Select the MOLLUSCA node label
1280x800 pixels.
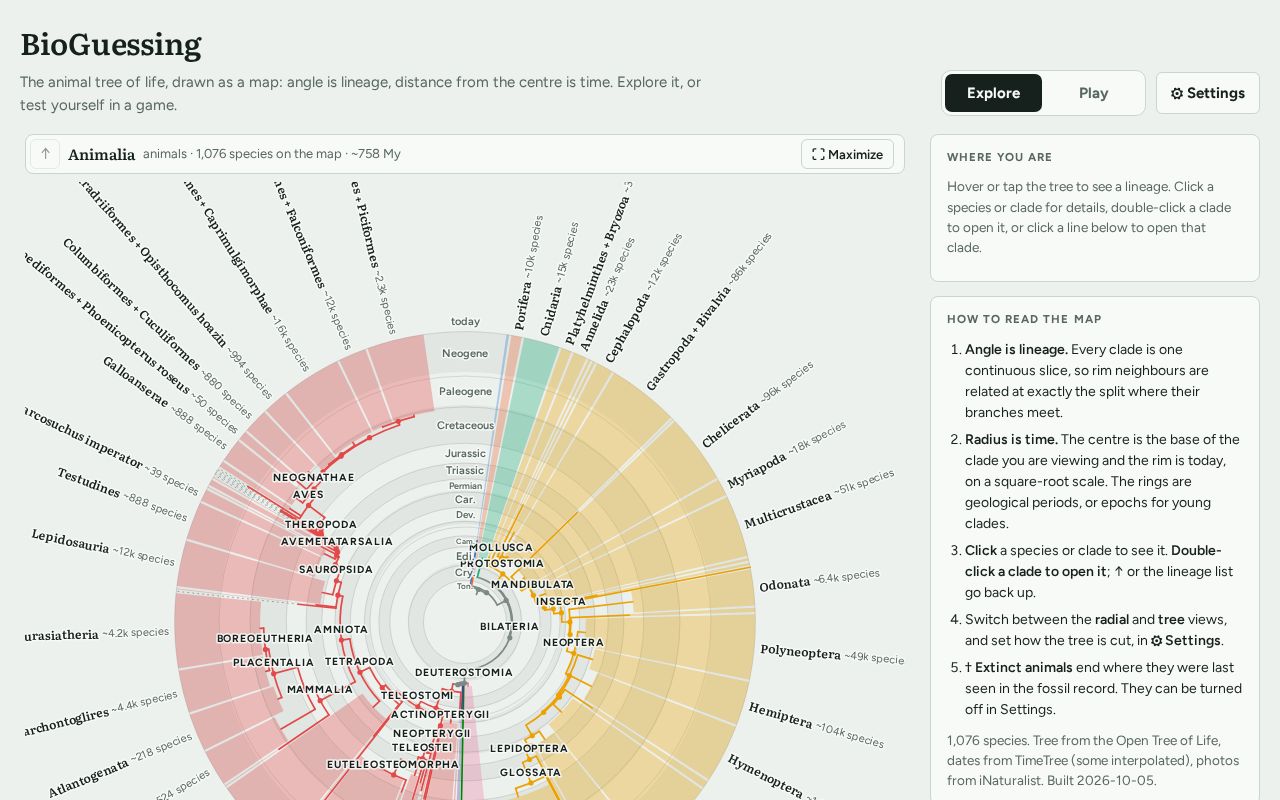(x=501, y=548)
